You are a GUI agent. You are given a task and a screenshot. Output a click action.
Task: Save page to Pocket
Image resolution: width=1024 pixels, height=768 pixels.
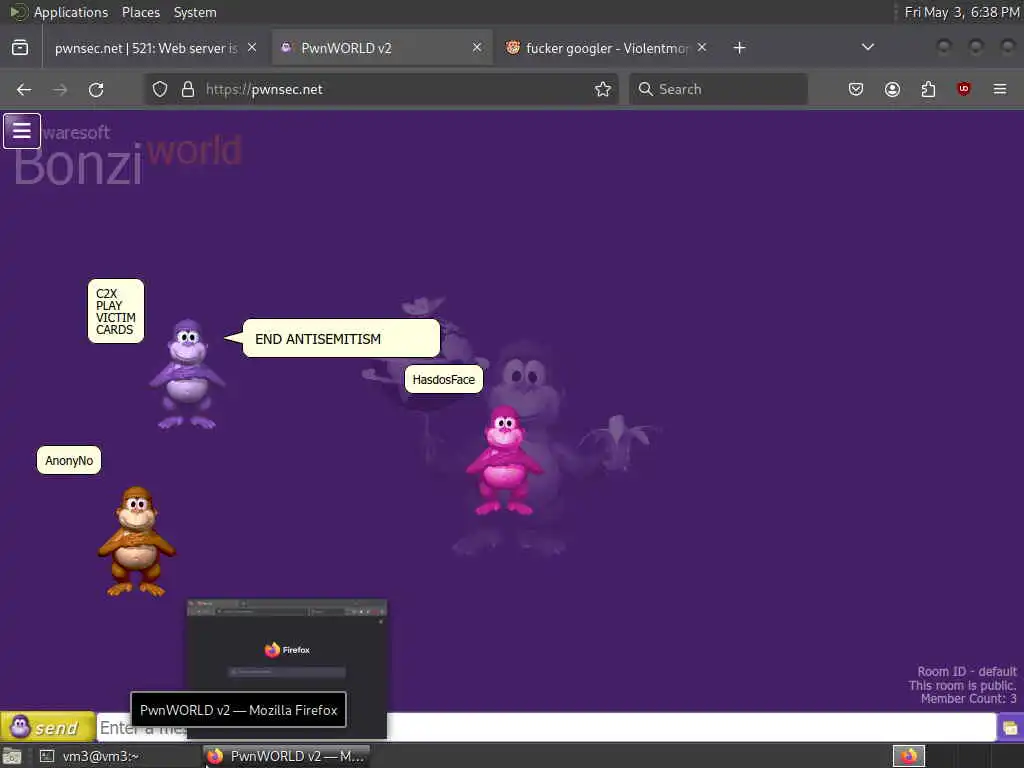[856, 89]
